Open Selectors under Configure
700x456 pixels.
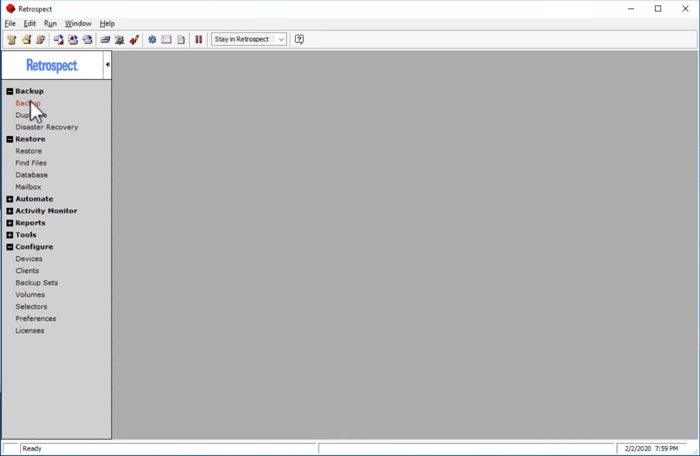[x=31, y=307]
